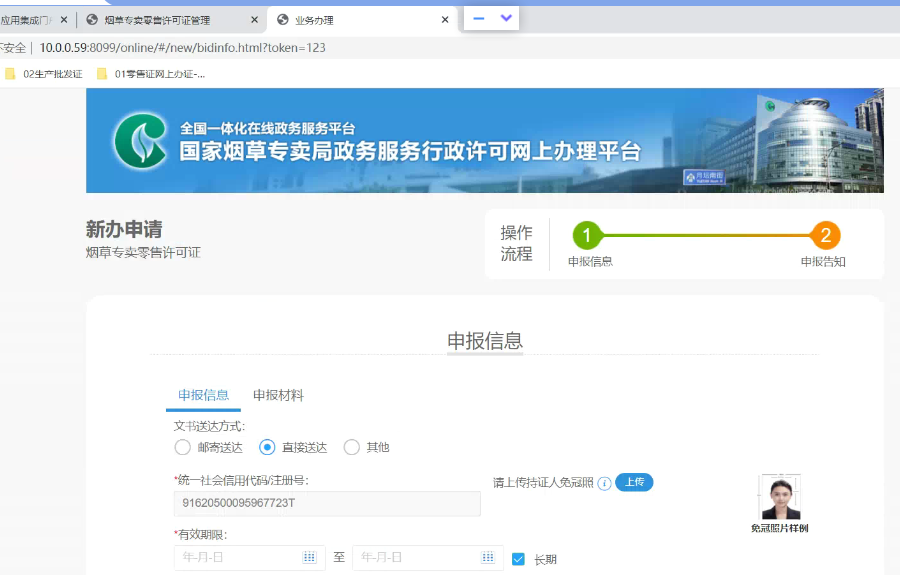Click the address bar URL
This screenshot has height=575, width=900.
183,48
